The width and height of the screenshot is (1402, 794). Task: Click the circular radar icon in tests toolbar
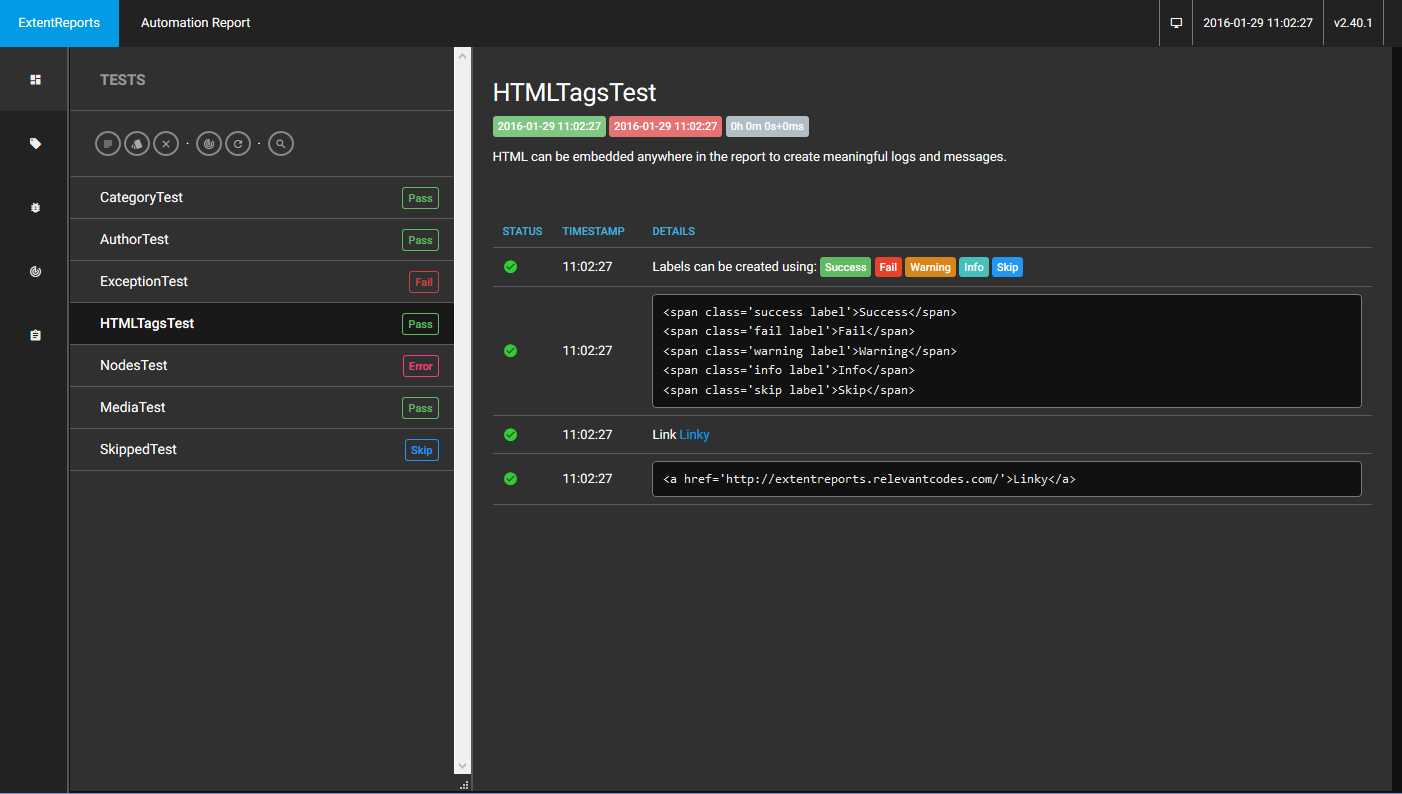[x=208, y=144]
